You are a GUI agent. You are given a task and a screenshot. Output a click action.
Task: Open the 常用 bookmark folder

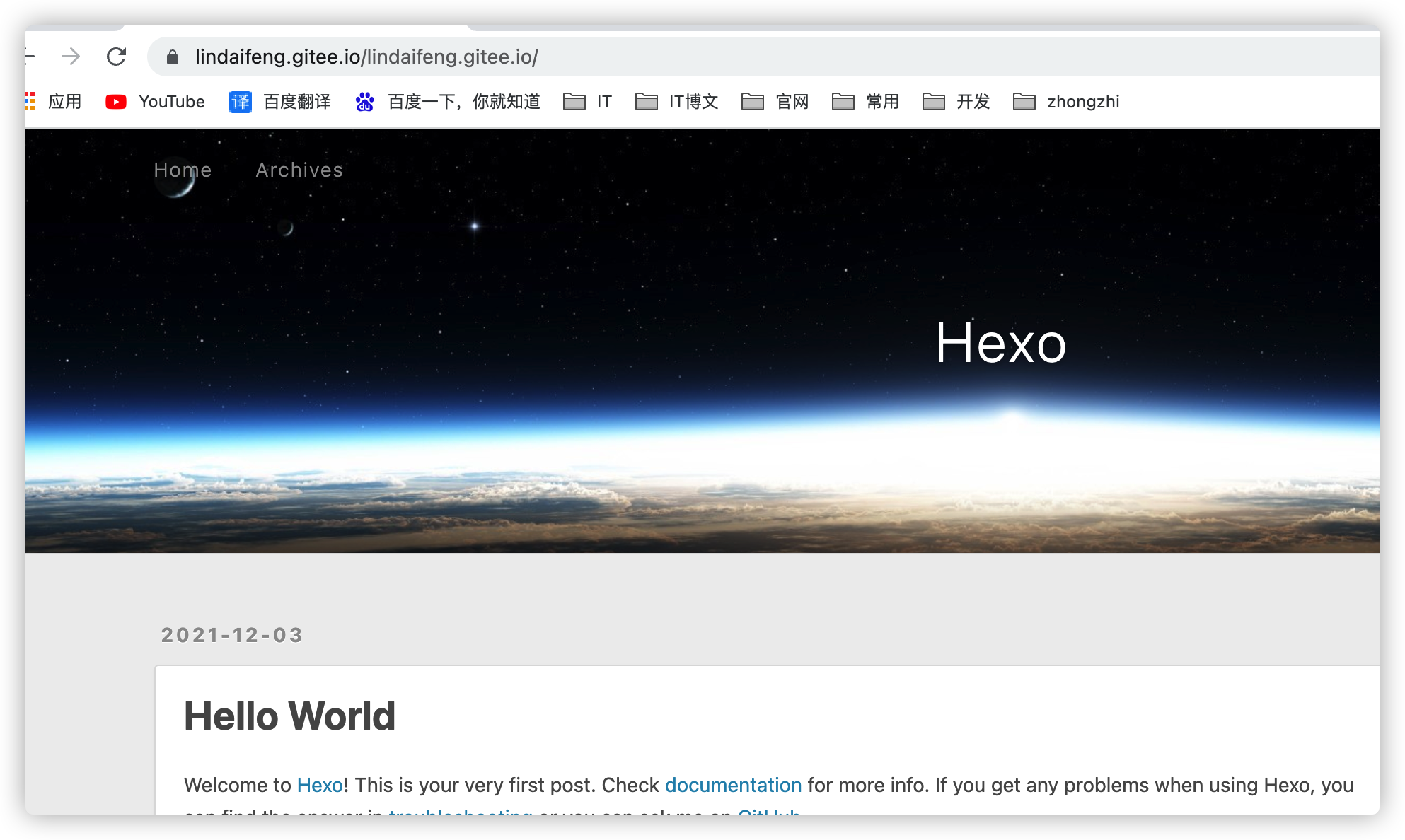tap(865, 102)
